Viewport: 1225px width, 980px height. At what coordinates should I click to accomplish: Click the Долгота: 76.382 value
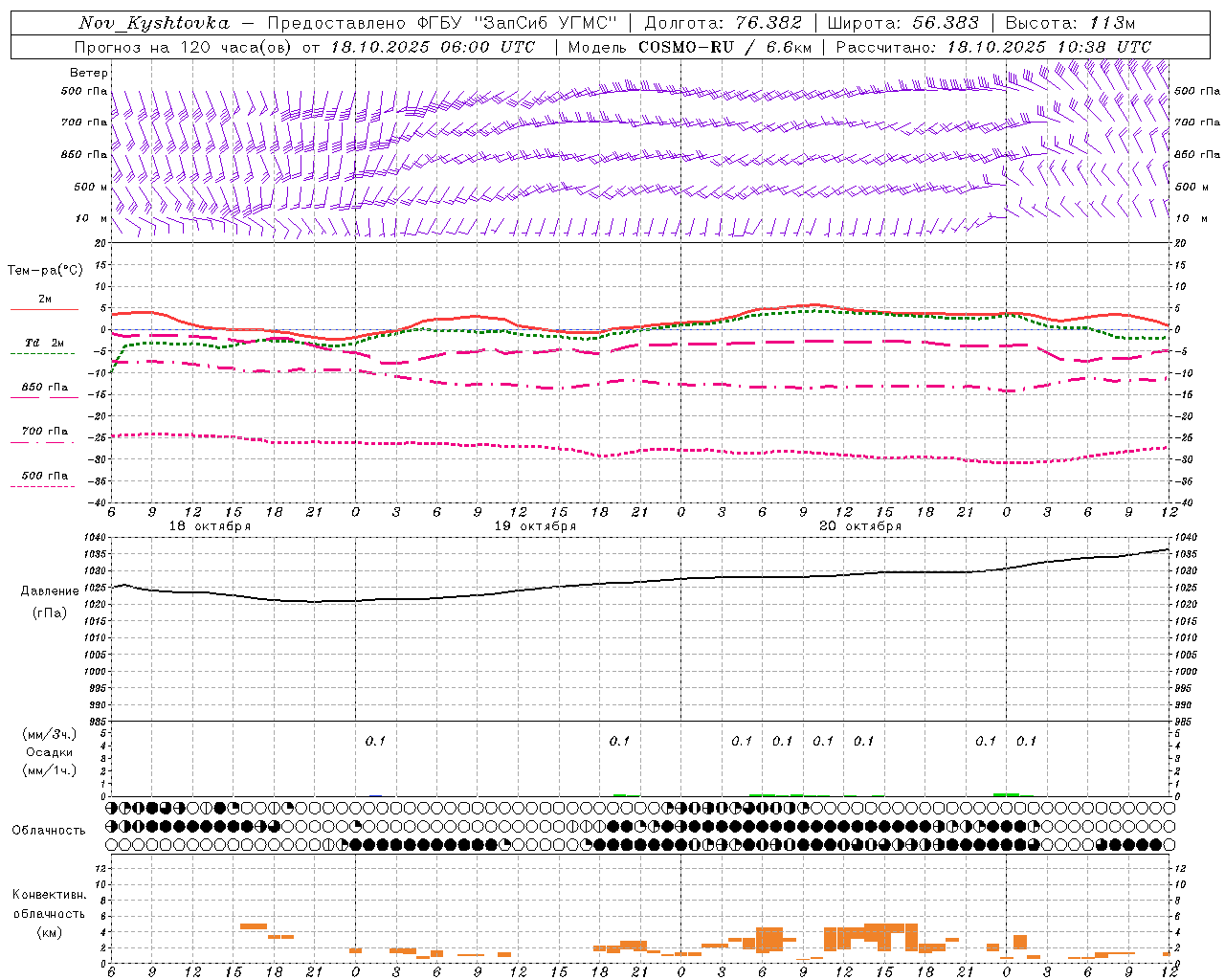pyautogui.click(x=725, y=23)
